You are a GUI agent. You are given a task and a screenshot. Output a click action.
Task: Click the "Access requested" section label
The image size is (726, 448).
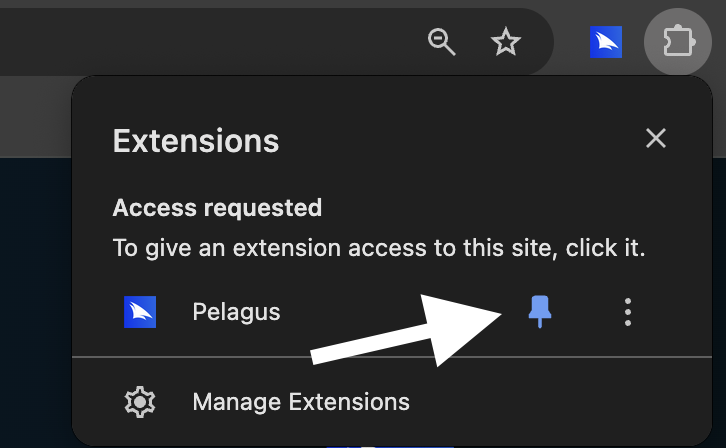[x=217, y=208]
